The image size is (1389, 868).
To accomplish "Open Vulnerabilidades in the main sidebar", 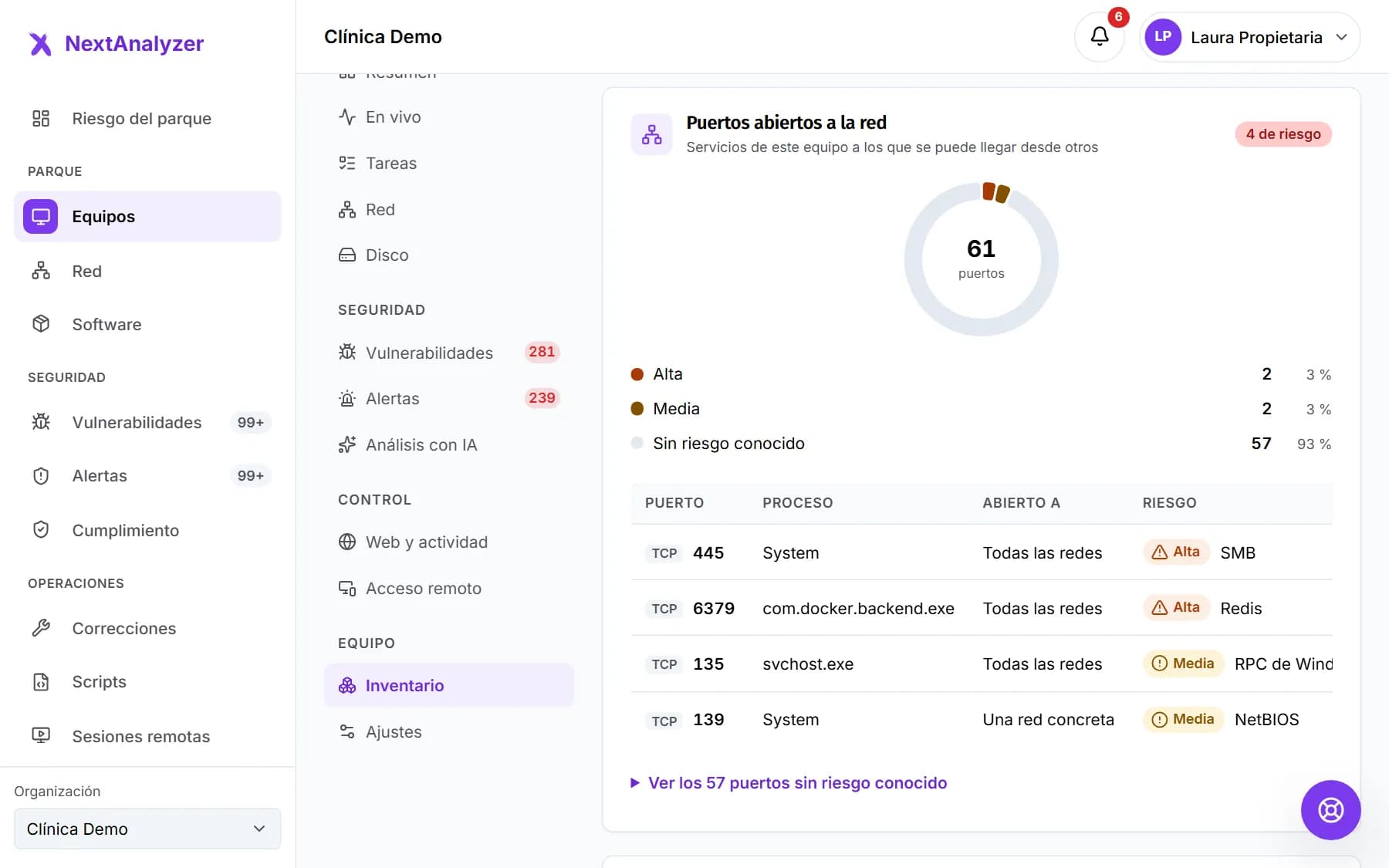I will (x=147, y=422).
